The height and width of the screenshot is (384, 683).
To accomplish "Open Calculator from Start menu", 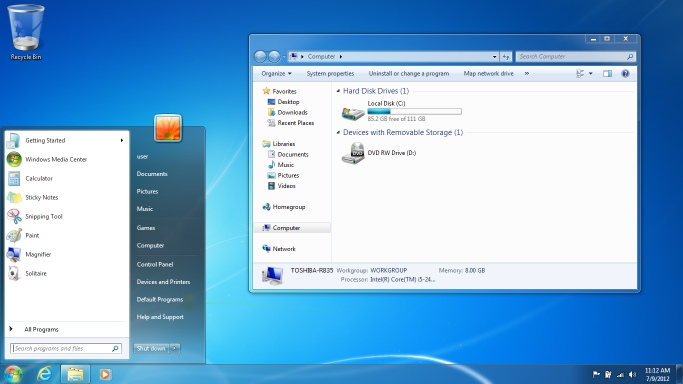I will tap(66, 179).
